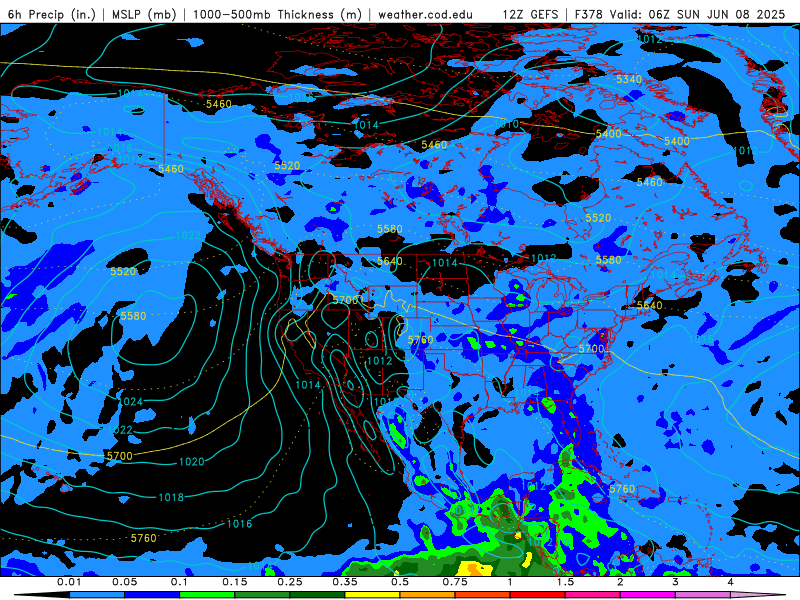Click the 'MSLP (mb)' title text
The height and width of the screenshot is (600, 800).
coord(144,14)
